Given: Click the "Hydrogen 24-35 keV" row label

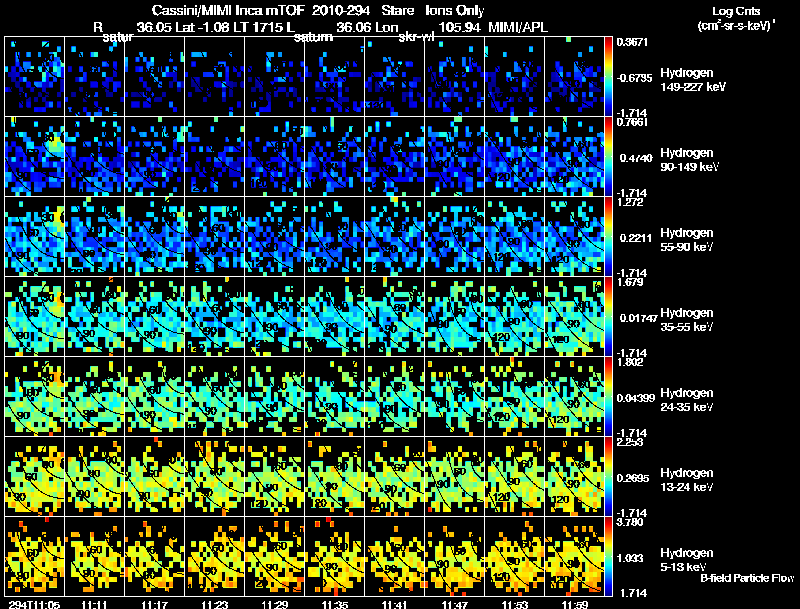Looking at the screenshot, I should [x=687, y=399].
